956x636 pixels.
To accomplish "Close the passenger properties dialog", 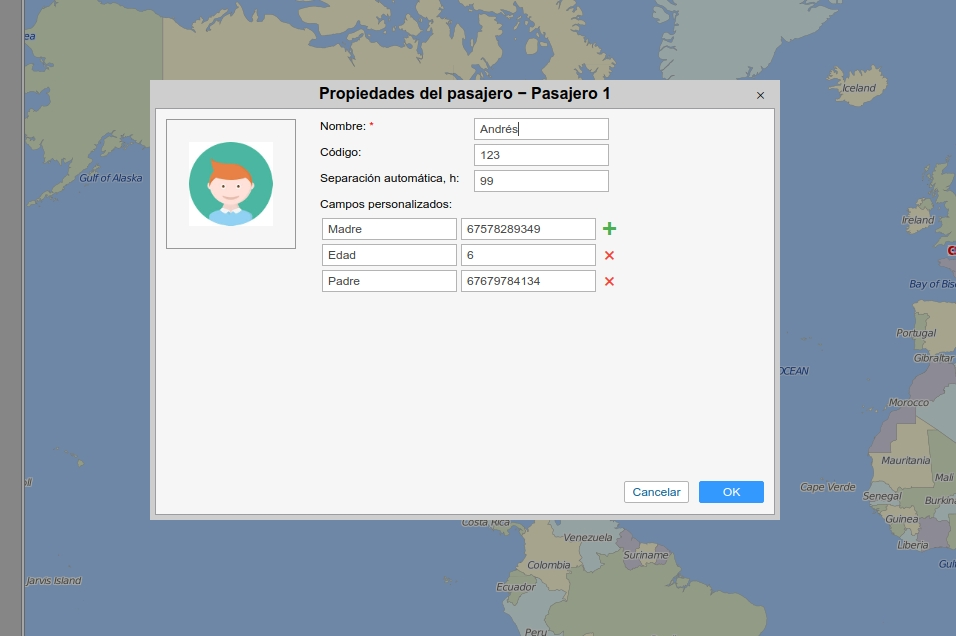I will coord(760,95).
